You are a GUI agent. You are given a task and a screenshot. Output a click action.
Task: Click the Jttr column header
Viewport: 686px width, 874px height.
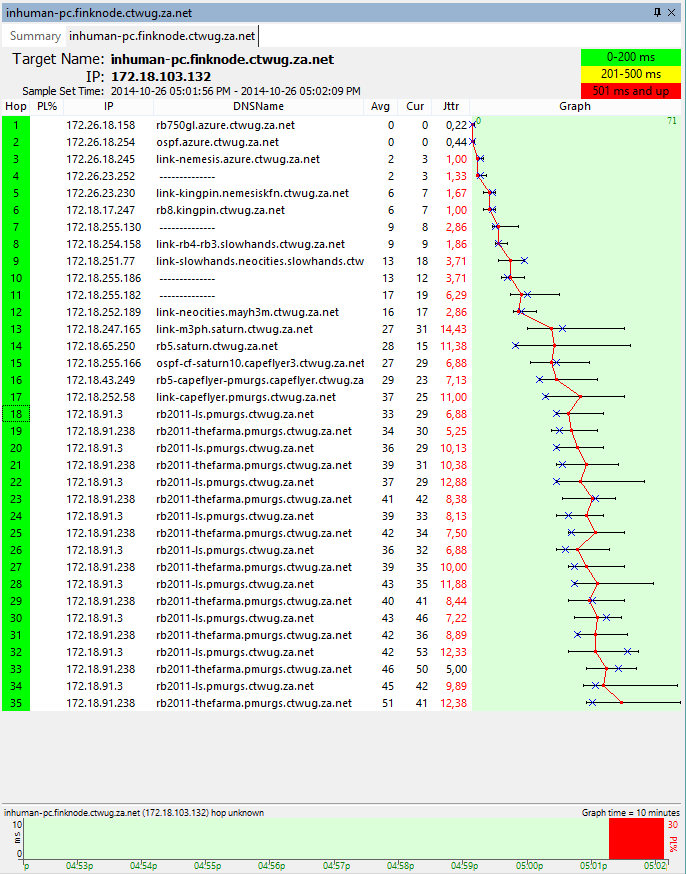451,107
